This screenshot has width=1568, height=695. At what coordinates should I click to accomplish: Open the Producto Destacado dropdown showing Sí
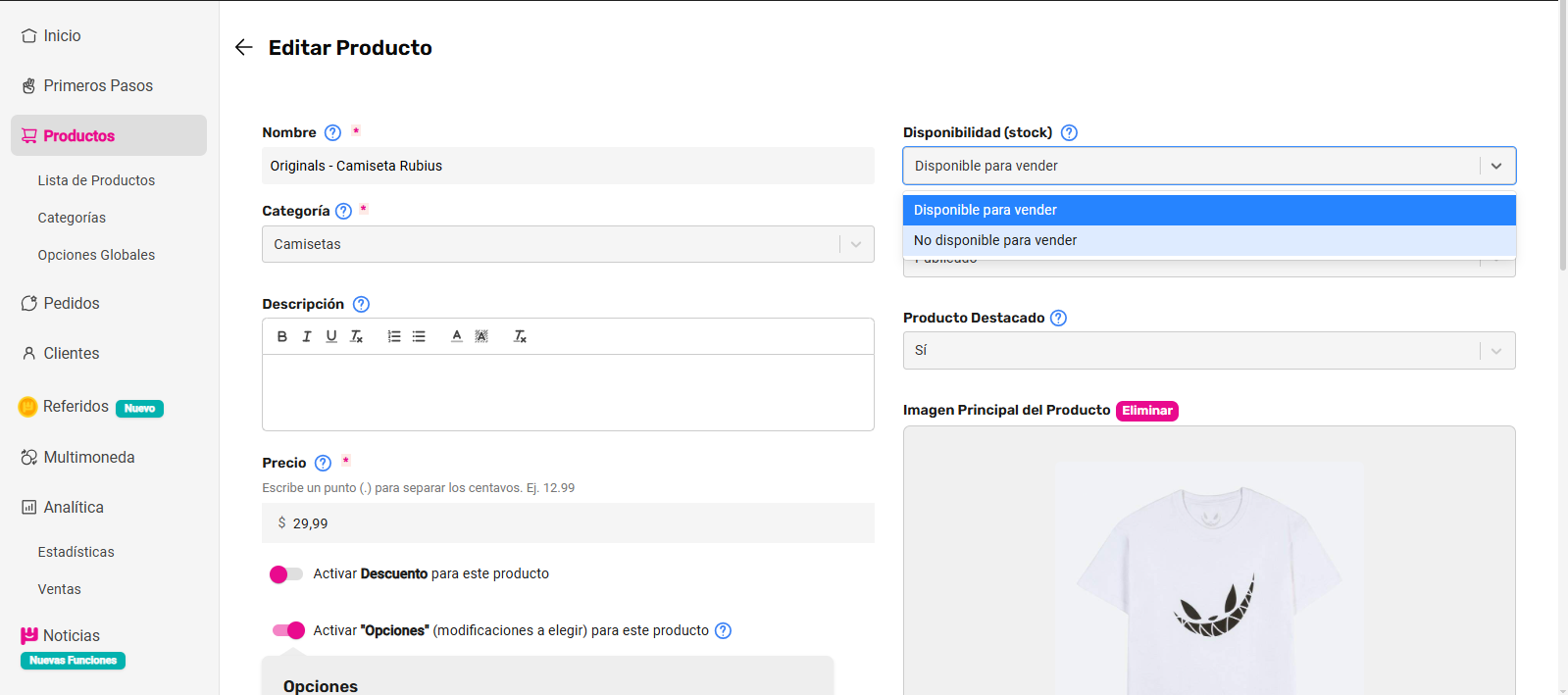click(1209, 350)
